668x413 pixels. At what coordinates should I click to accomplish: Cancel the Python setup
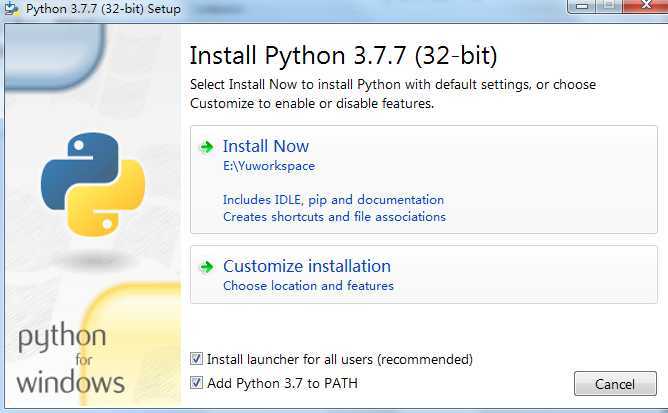(x=615, y=384)
